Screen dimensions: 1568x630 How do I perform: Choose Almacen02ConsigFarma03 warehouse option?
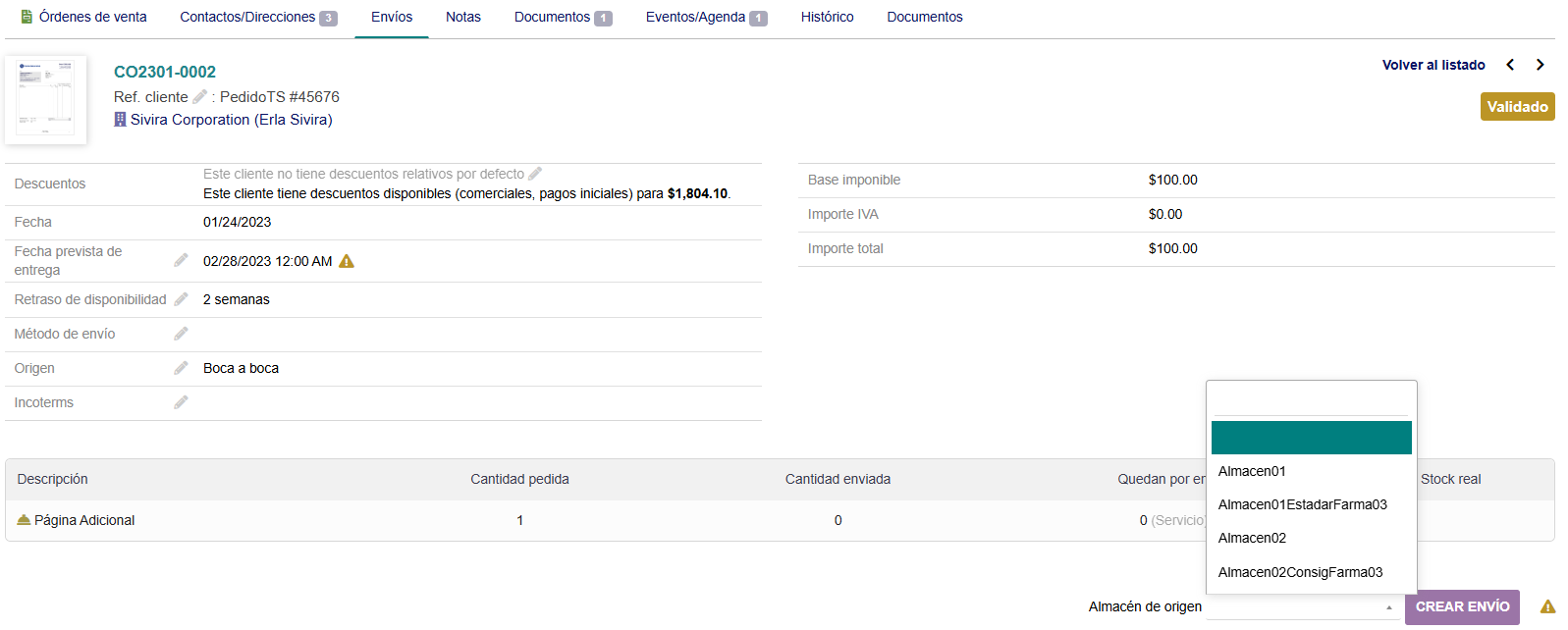point(1300,572)
